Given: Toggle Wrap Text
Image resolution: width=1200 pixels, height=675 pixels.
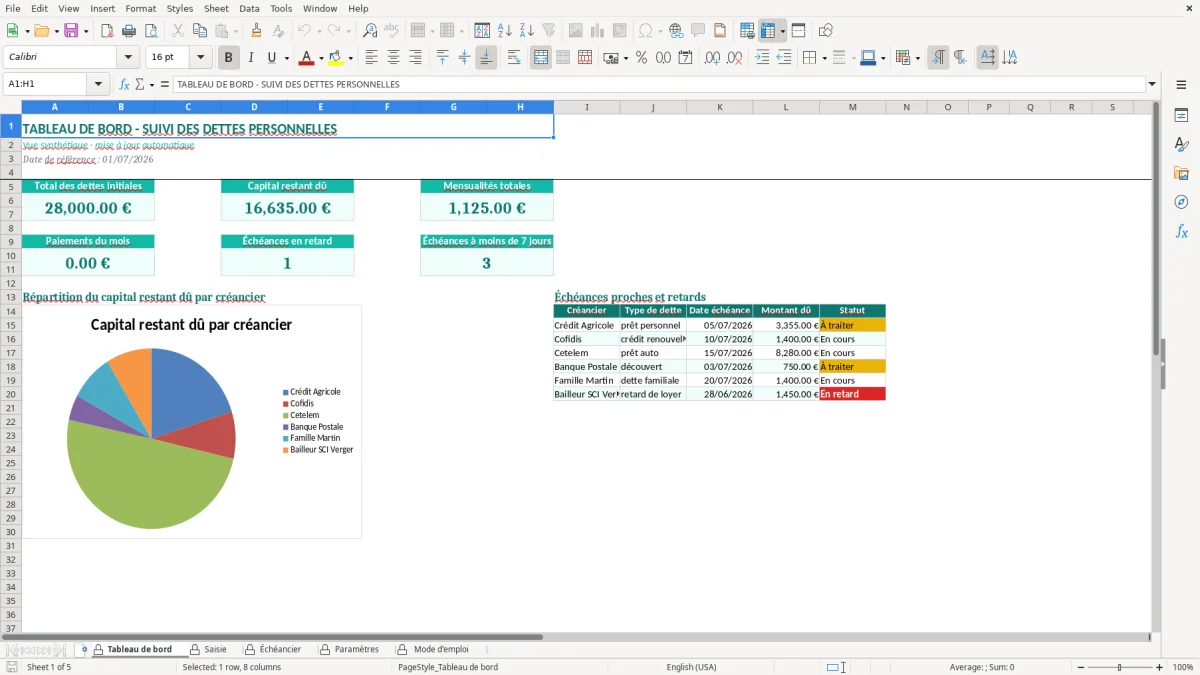Looking at the screenshot, I should point(514,58).
